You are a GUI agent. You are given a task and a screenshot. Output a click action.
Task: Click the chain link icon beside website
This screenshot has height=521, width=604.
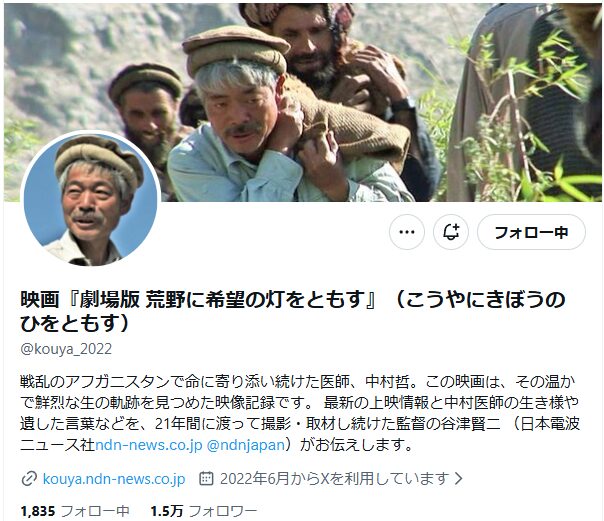point(29,479)
